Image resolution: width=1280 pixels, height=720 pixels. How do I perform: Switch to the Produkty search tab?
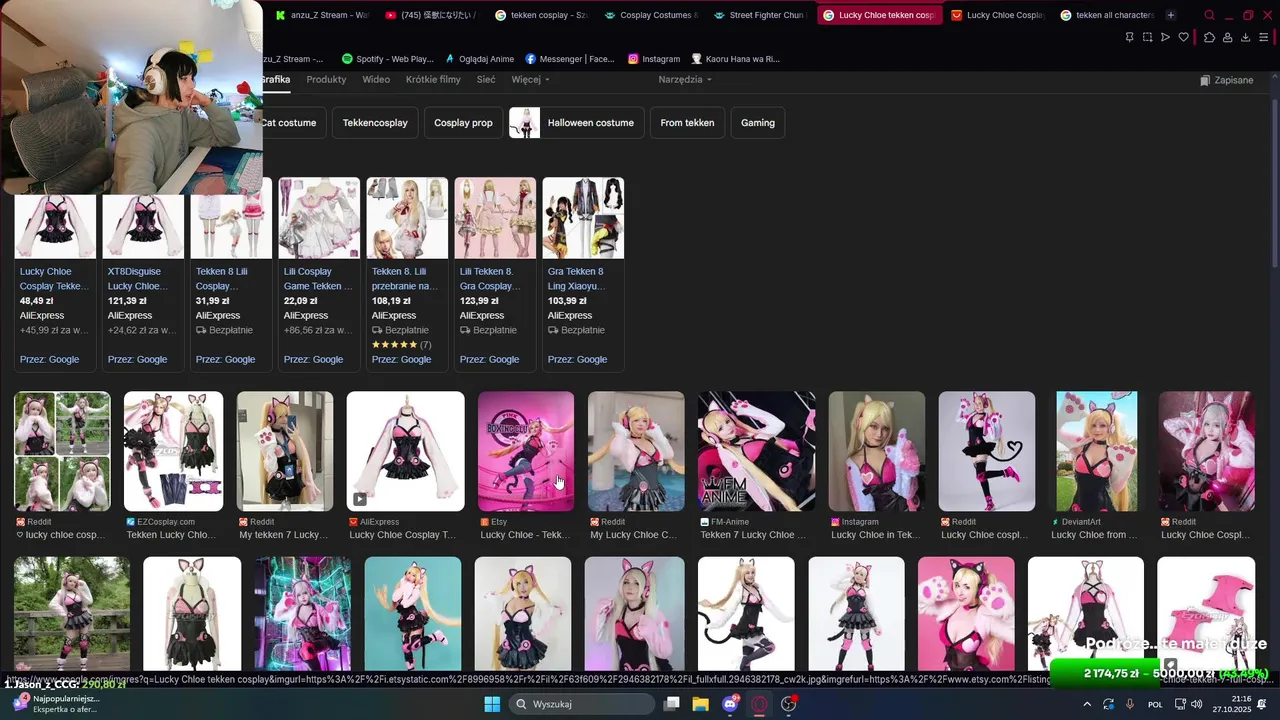326,79
